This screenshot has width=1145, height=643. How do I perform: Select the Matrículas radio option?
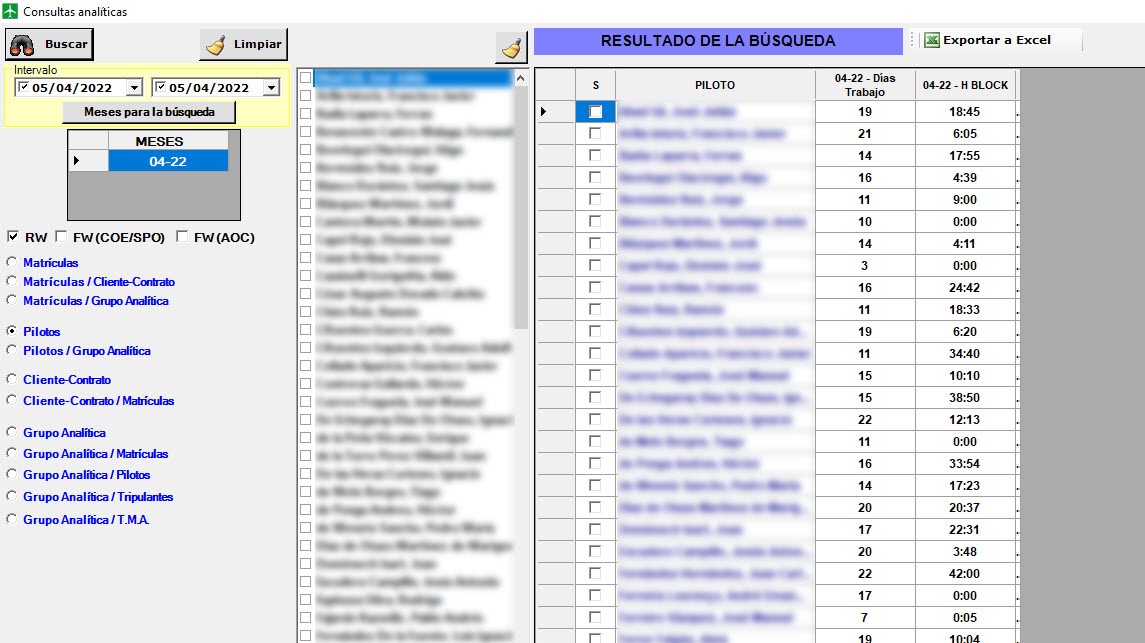tap(12, 262)
